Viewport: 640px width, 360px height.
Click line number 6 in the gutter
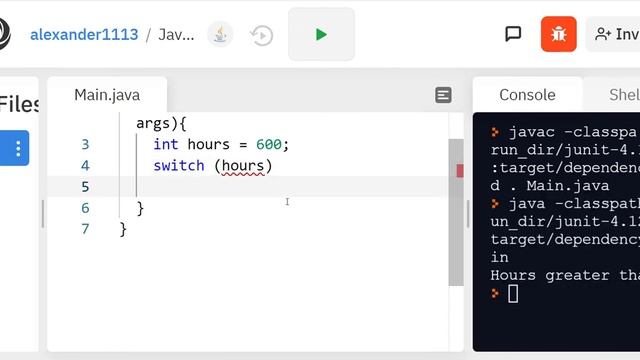pyautogui.click(x=85, y=208)
